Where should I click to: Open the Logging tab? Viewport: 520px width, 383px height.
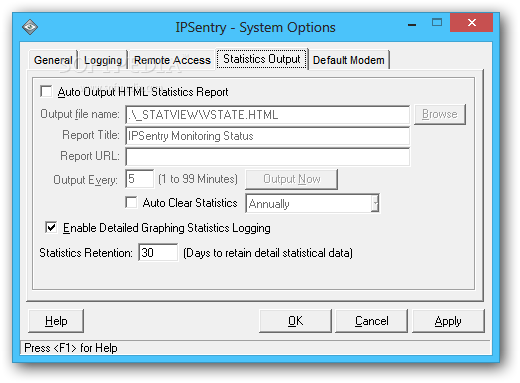[x=103, y=60]
